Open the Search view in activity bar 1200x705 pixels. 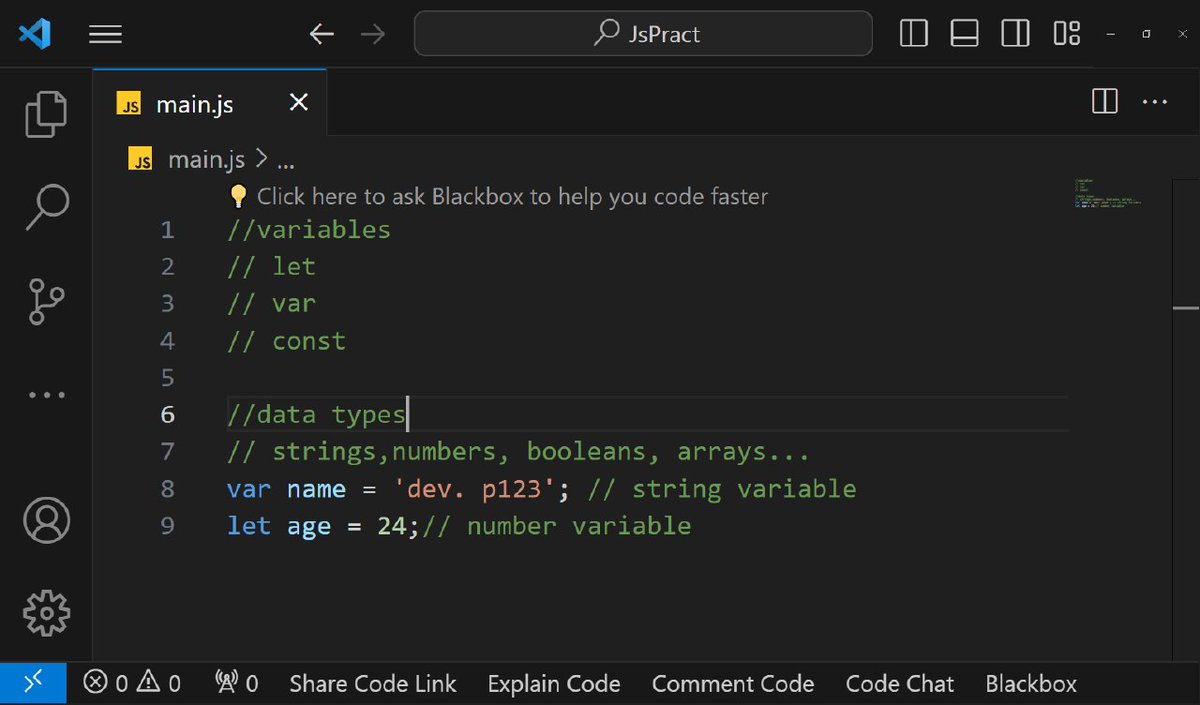click(x=46, y=206)
